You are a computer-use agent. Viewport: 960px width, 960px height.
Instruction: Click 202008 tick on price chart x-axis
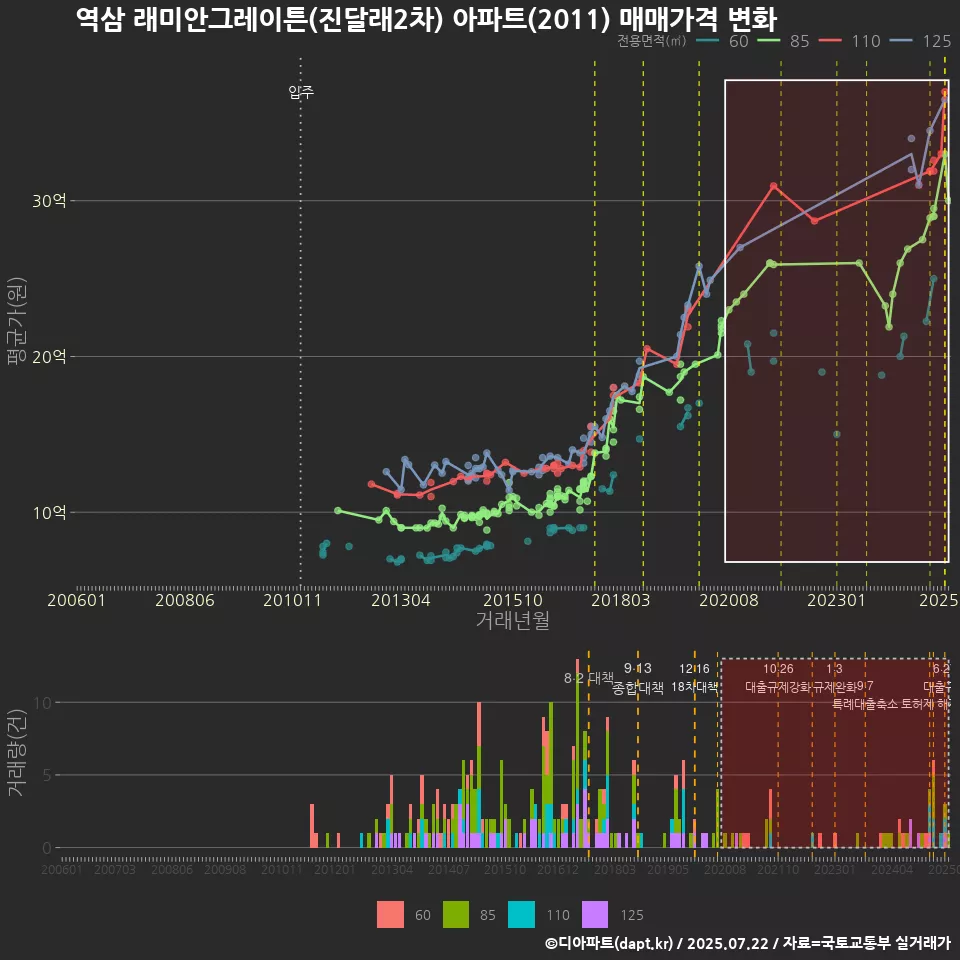coord(729,600)
